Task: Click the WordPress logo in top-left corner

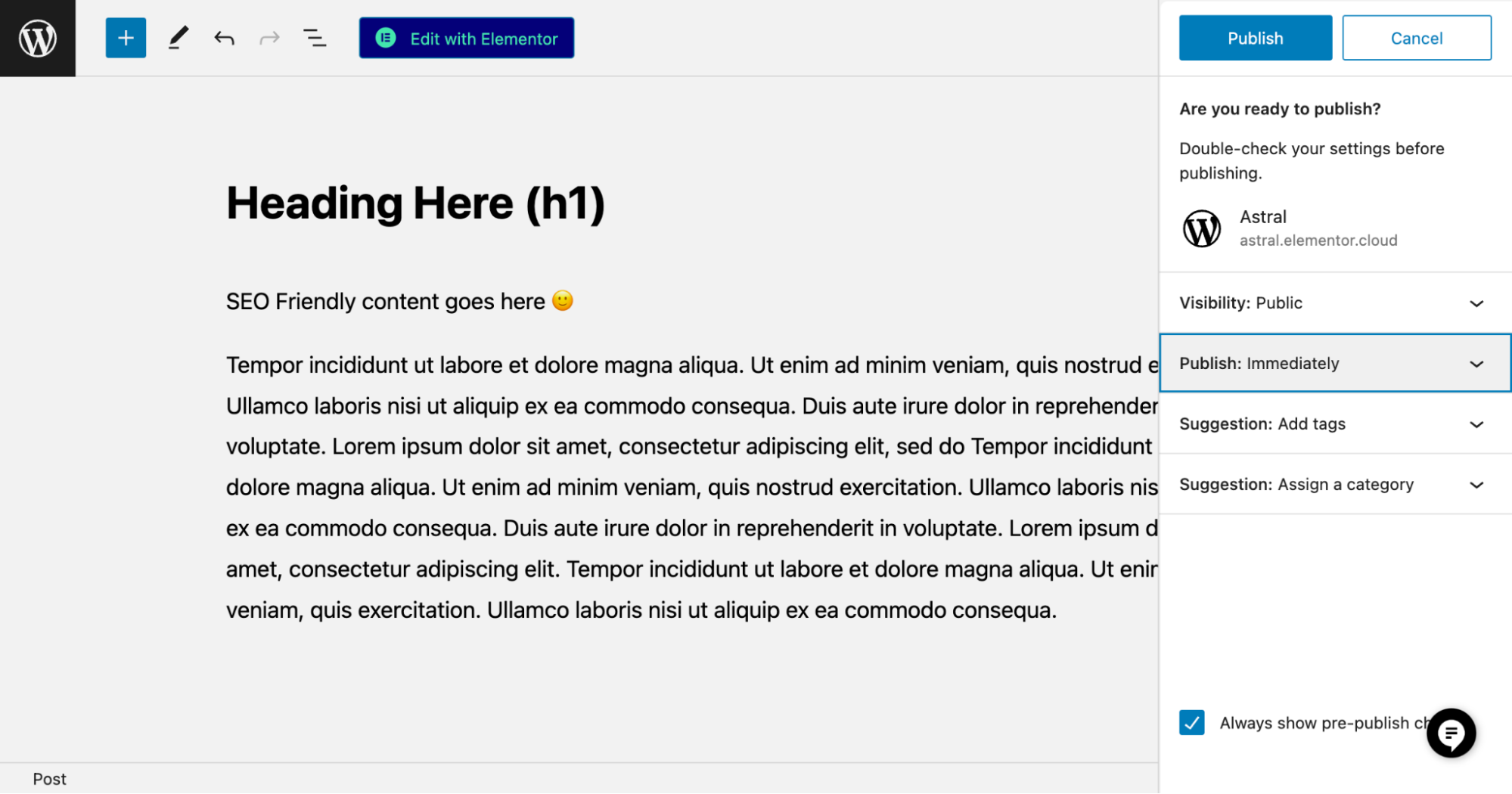Action: pyautogui.click(x=37, y=38)
